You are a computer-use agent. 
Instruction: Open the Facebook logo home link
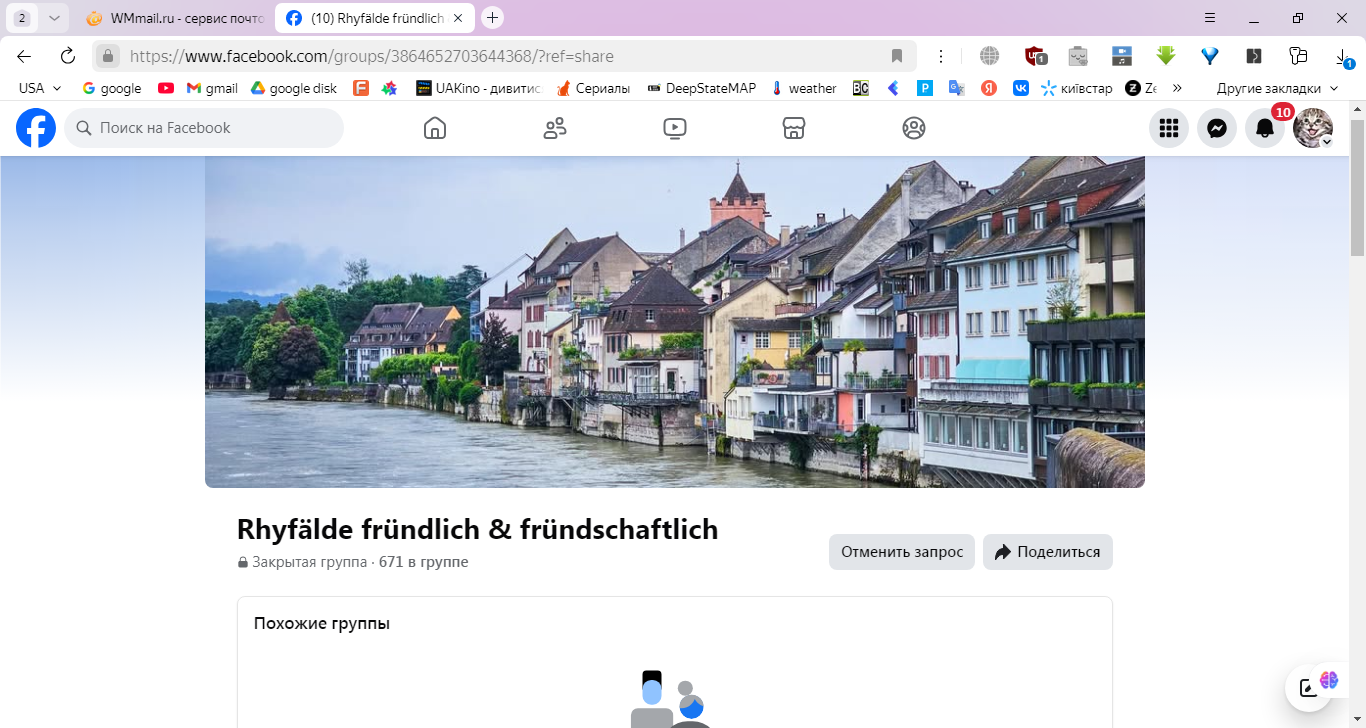[x=36, y=128]
